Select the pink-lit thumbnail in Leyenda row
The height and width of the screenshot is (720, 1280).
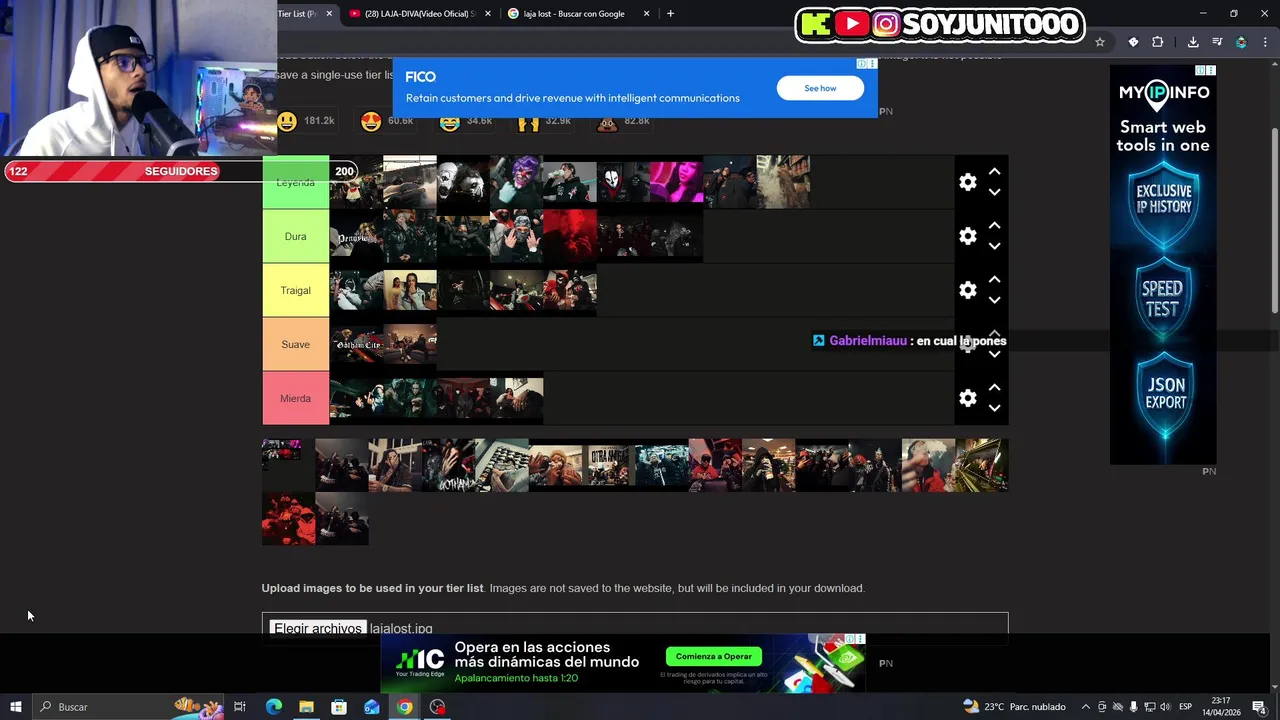[677, 182]
